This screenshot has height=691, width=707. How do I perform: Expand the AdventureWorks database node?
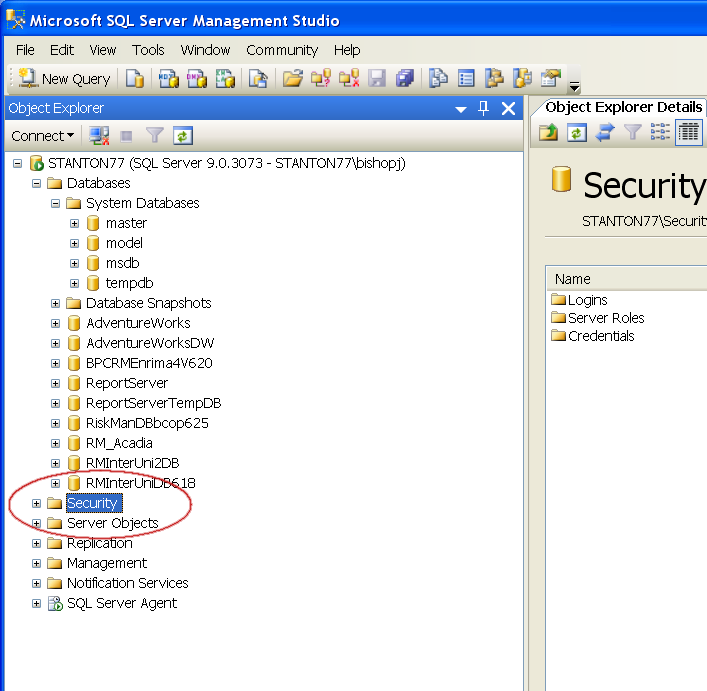tap(55, 324)
